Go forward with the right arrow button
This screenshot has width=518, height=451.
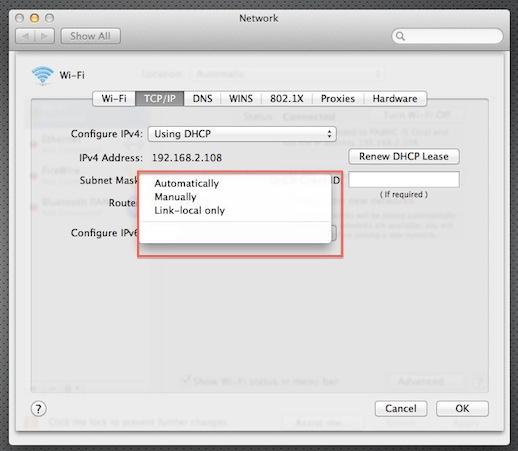click(45, 36)
